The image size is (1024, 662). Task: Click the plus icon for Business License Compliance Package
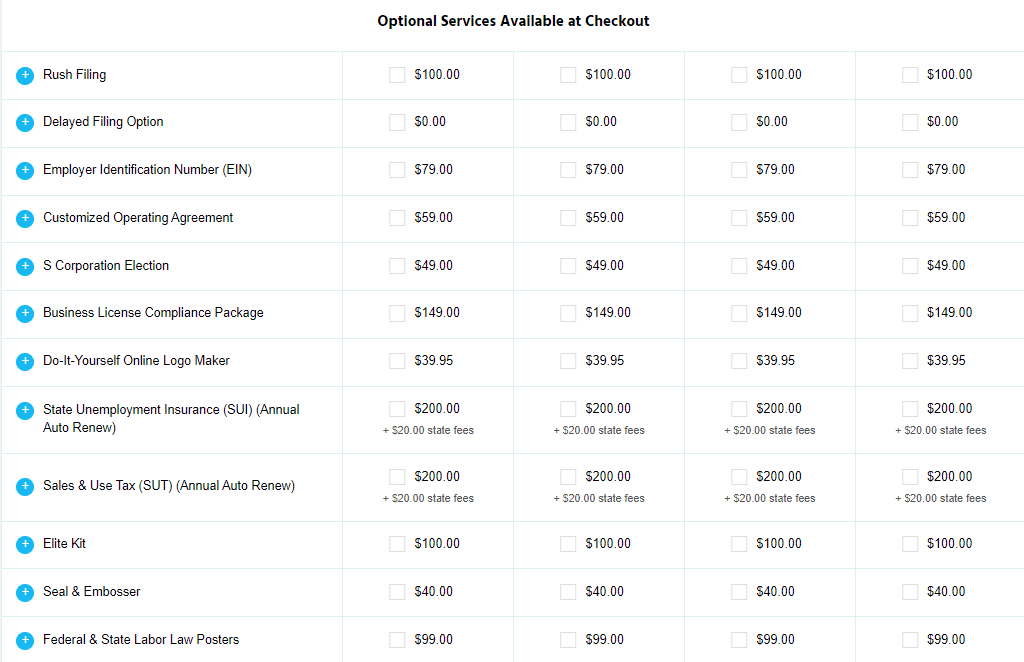click(26, 313)
